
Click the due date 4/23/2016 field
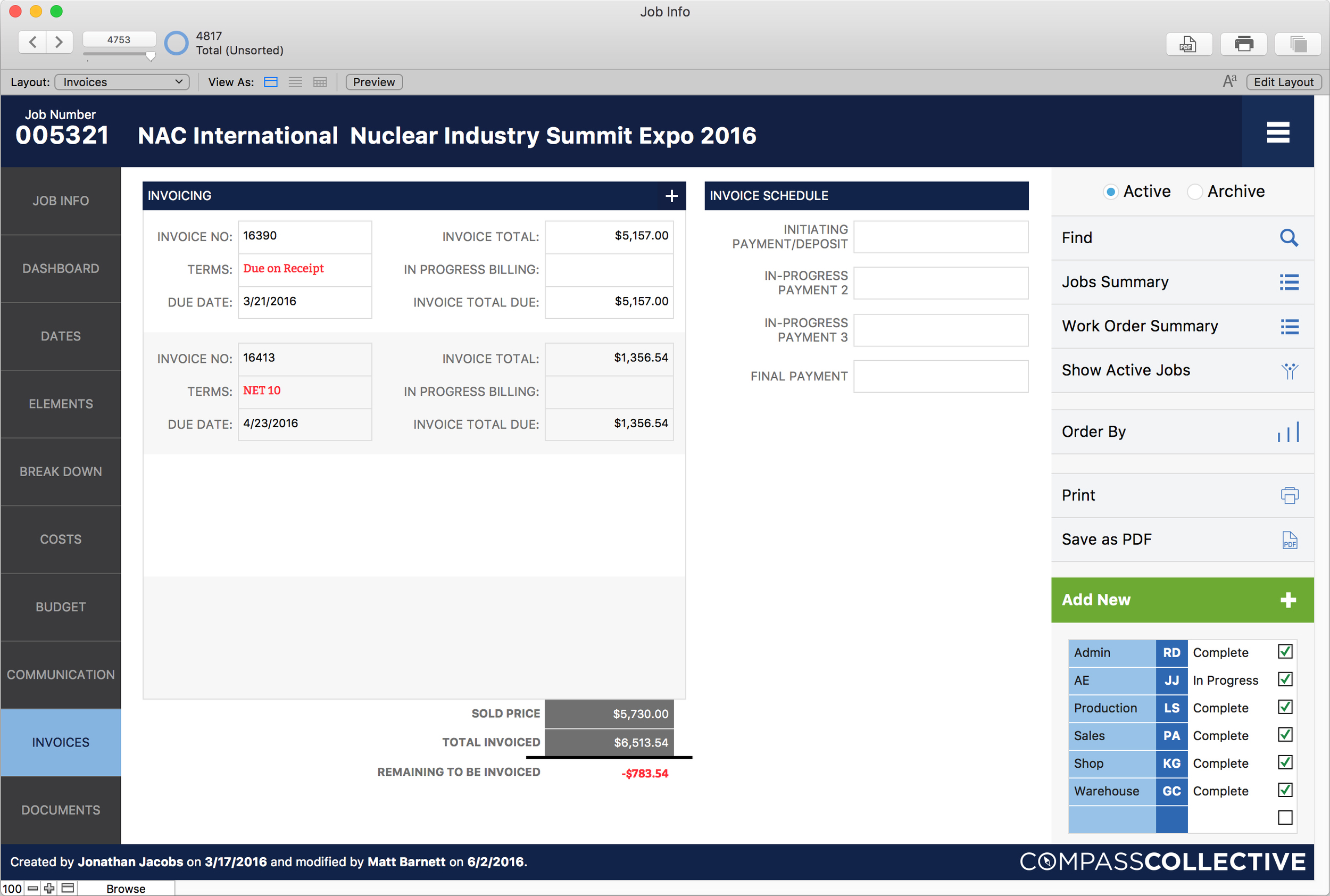tap(304, 424)
